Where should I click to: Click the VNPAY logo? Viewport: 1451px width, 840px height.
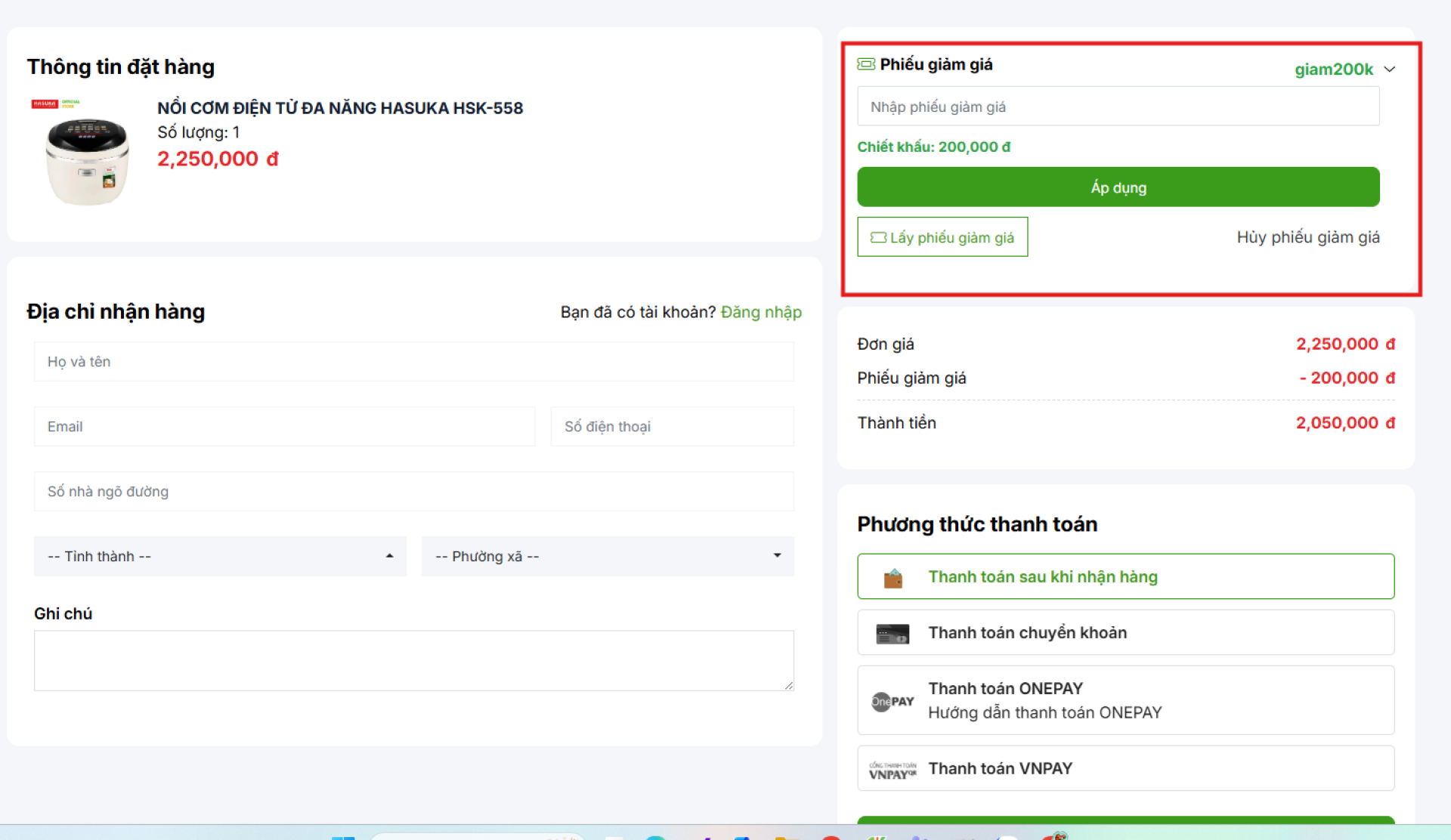[893, 770]
